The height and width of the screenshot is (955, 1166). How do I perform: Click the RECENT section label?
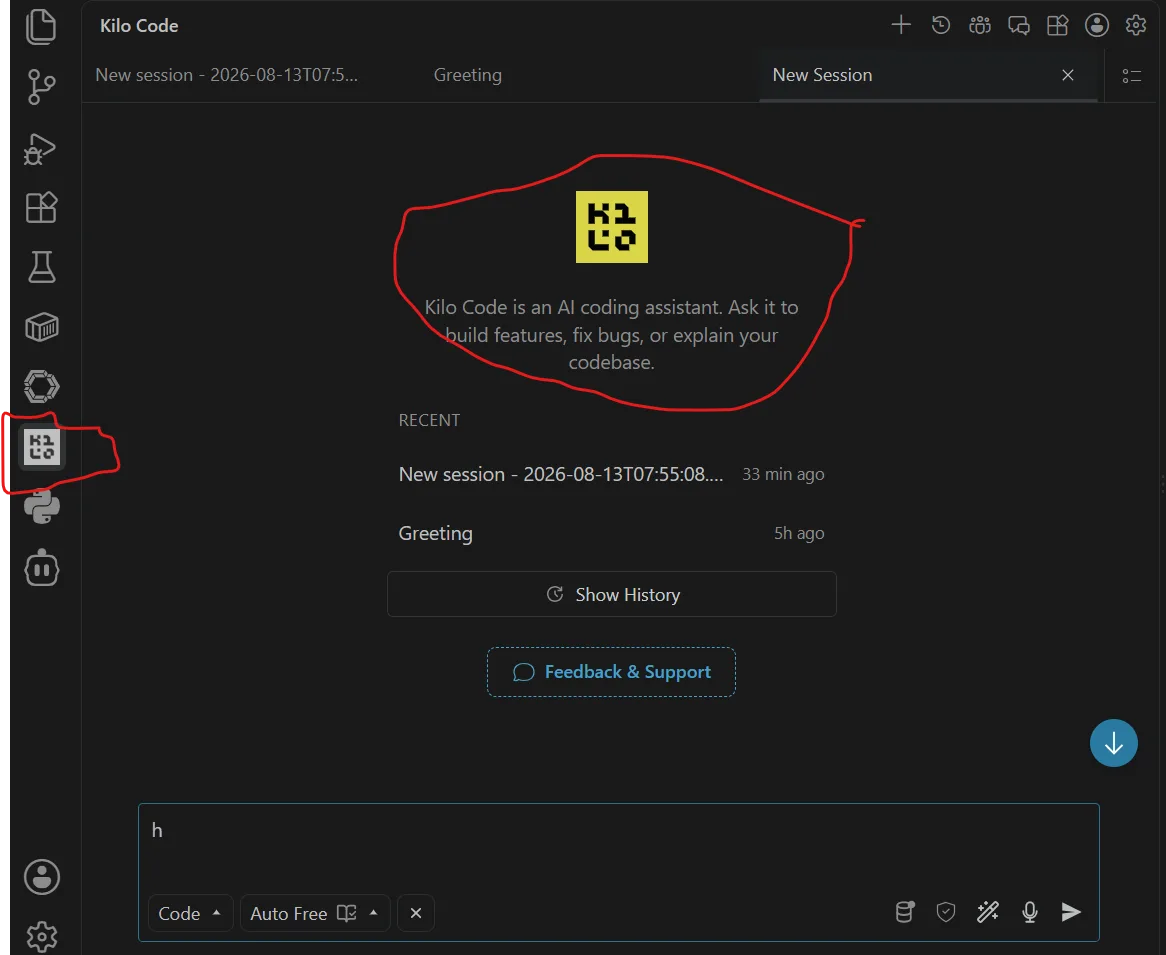tap(429, 420)
